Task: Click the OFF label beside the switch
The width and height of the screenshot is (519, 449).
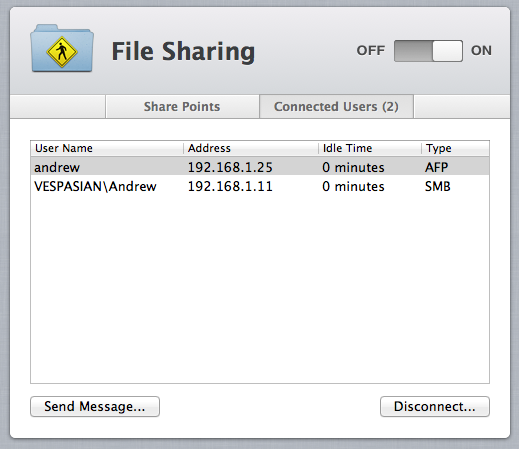Action: coord(370,51)
